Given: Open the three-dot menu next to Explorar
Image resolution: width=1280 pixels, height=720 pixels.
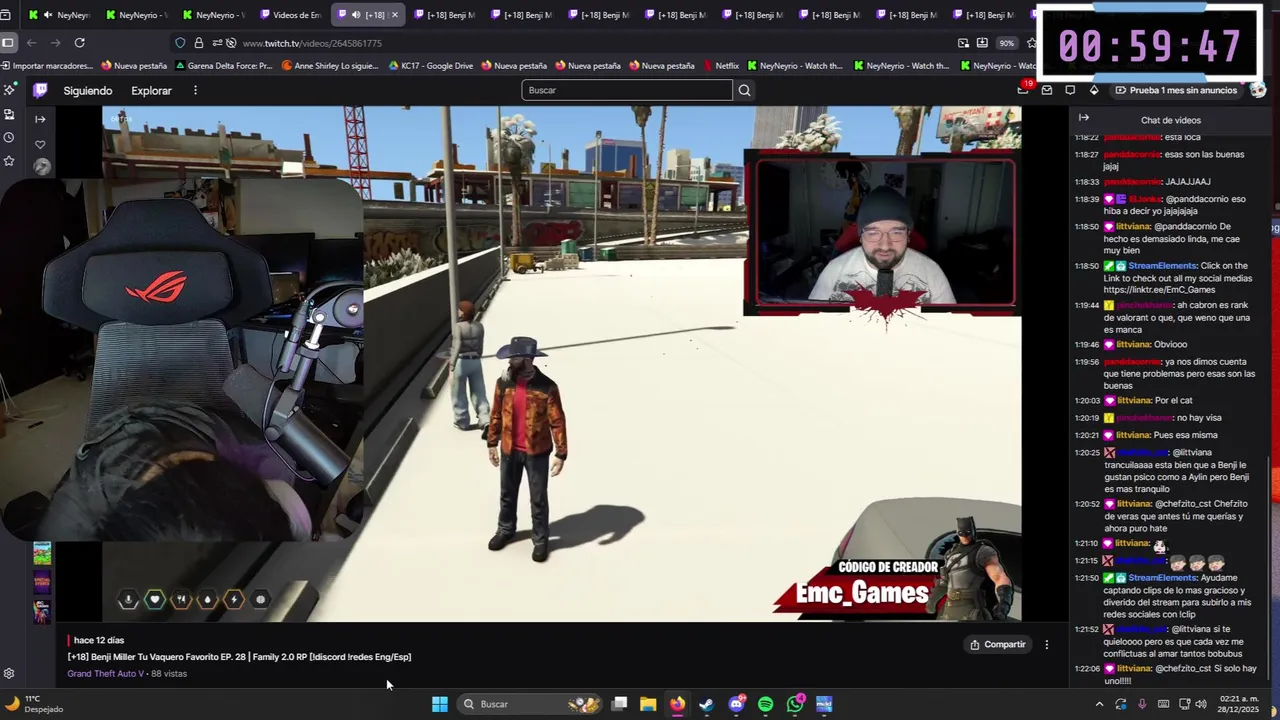Looking at the screenshot, I should 195,90.
